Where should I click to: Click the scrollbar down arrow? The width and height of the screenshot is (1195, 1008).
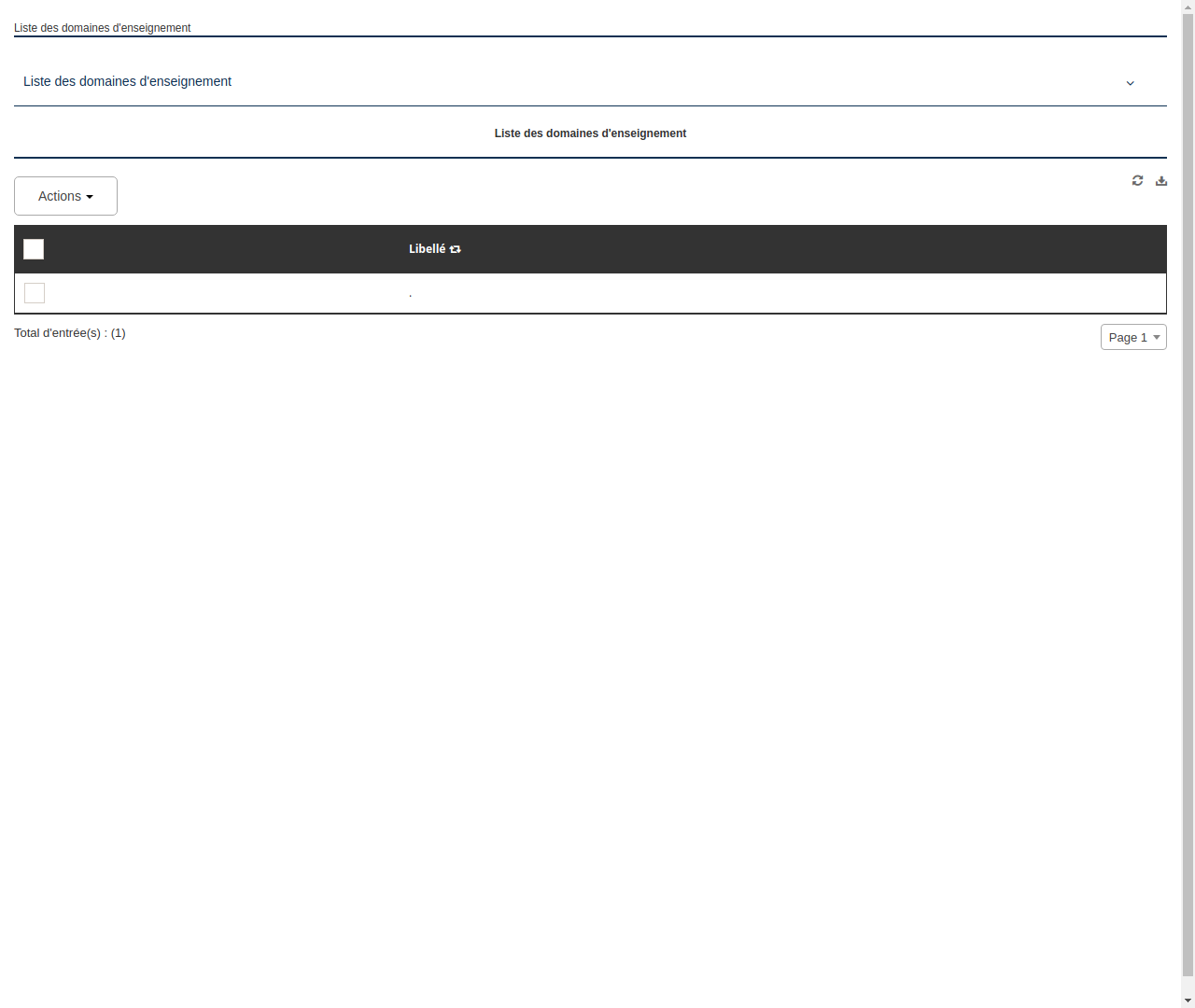coord(1188,1001)
